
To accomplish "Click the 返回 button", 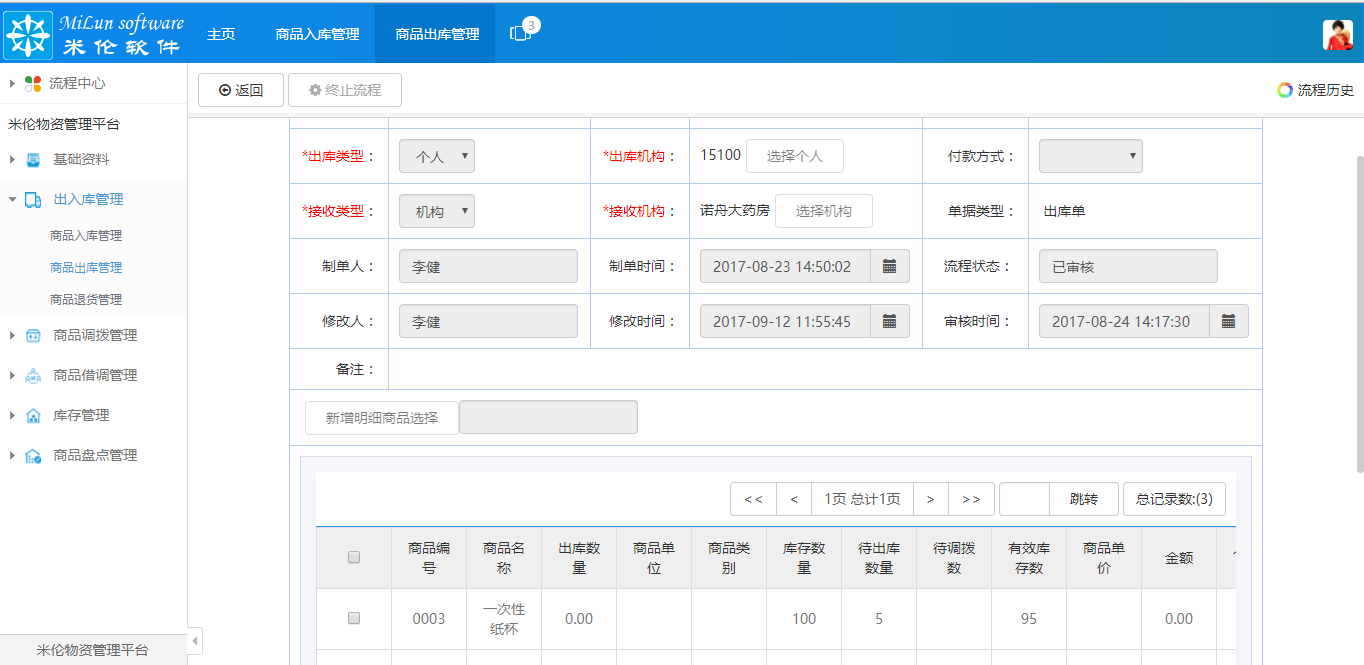I will tap(240, 90).
